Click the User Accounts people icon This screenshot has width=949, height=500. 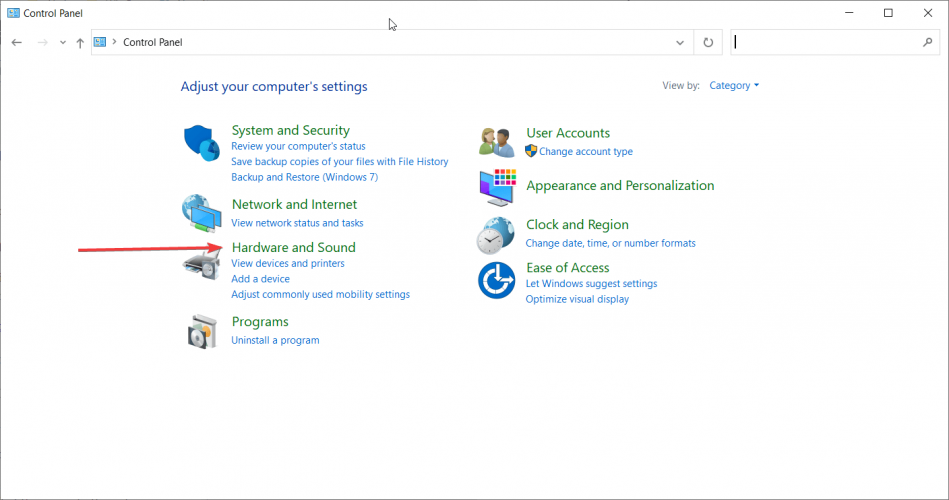496,143
